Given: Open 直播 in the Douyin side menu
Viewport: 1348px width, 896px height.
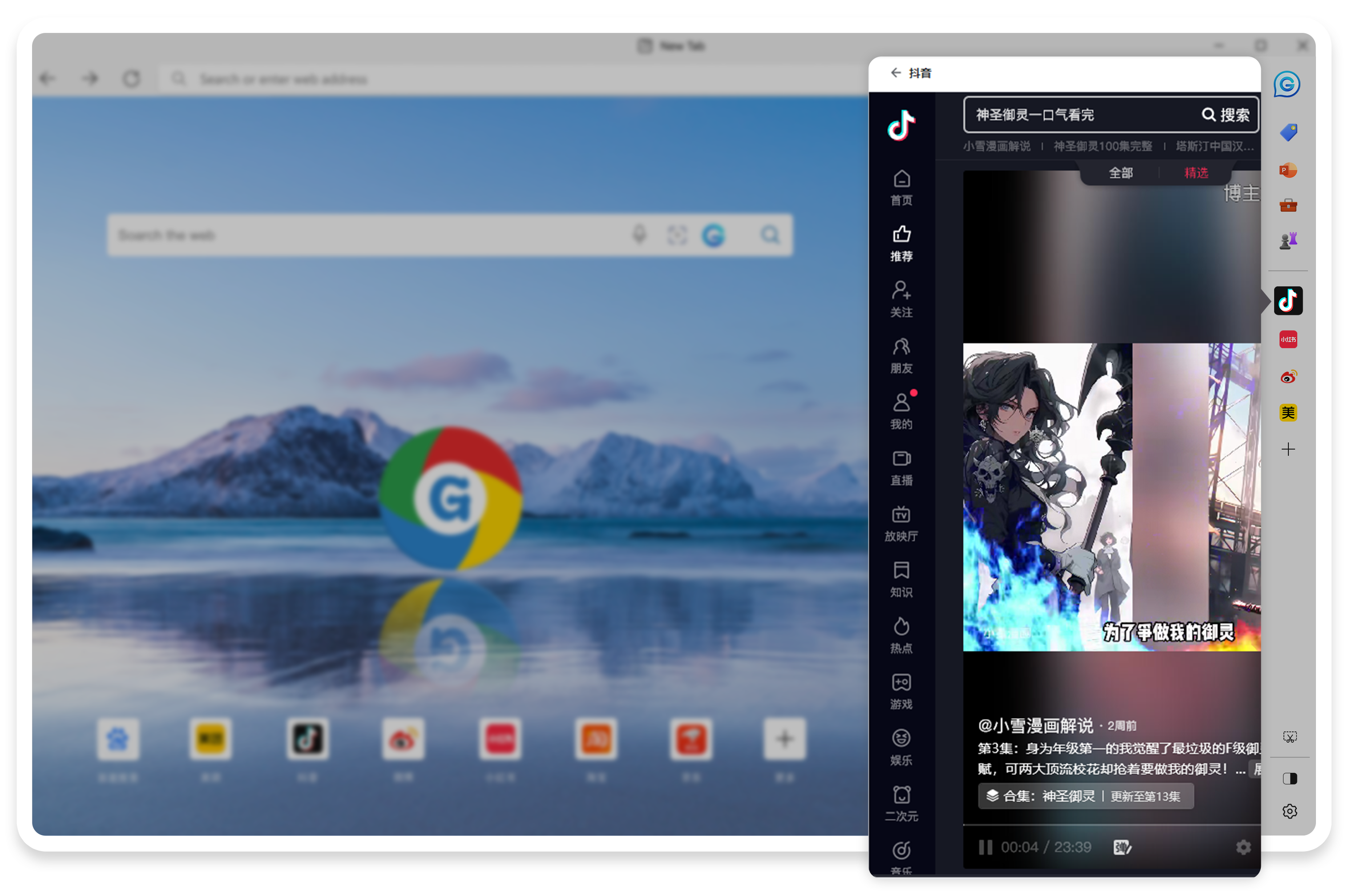Looking at the screenshot, I should (x=901, y=467).
